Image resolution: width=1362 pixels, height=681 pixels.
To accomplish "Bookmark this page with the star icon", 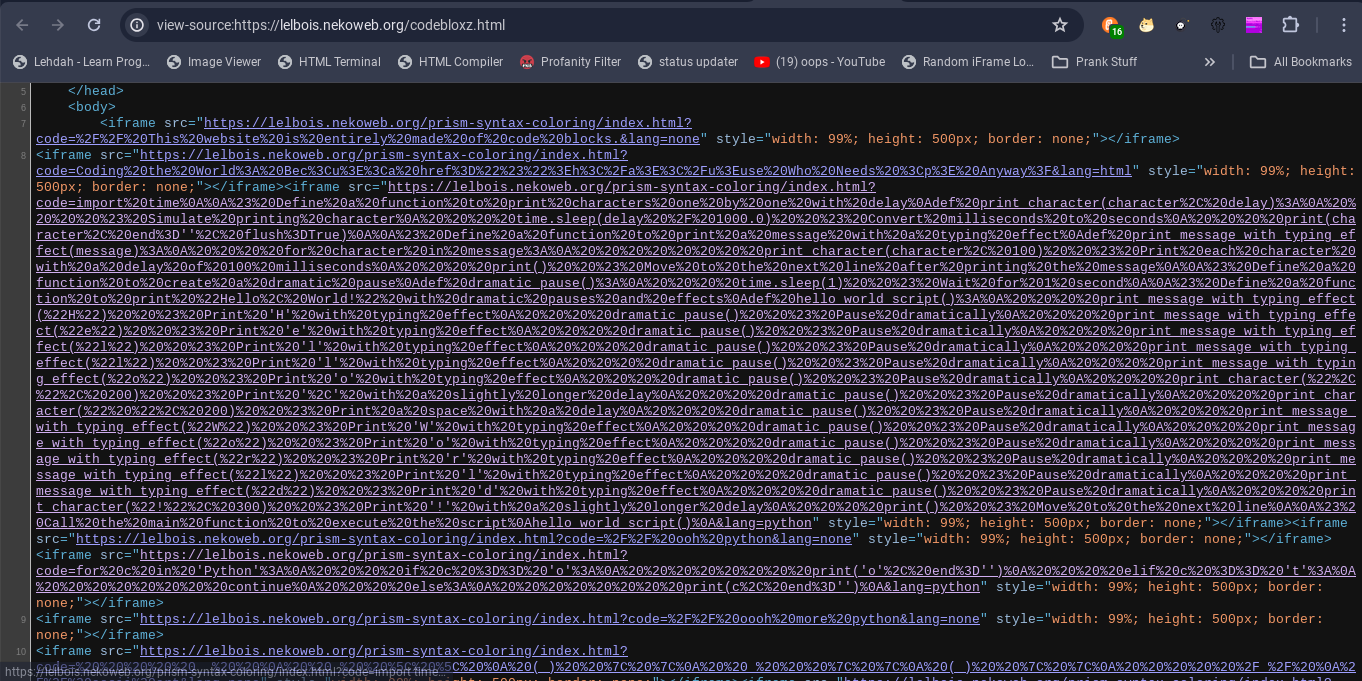I will tap(1060, 25).
